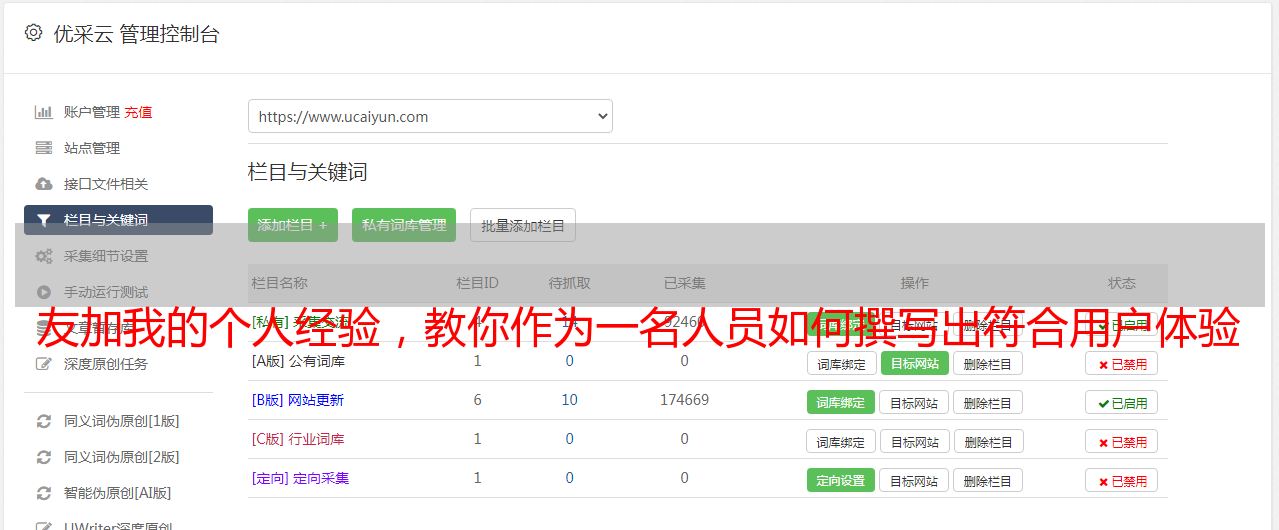Click the gears icon for 采集细节设置
This screenshot has height=530, width=1279.
coord(43,256)
